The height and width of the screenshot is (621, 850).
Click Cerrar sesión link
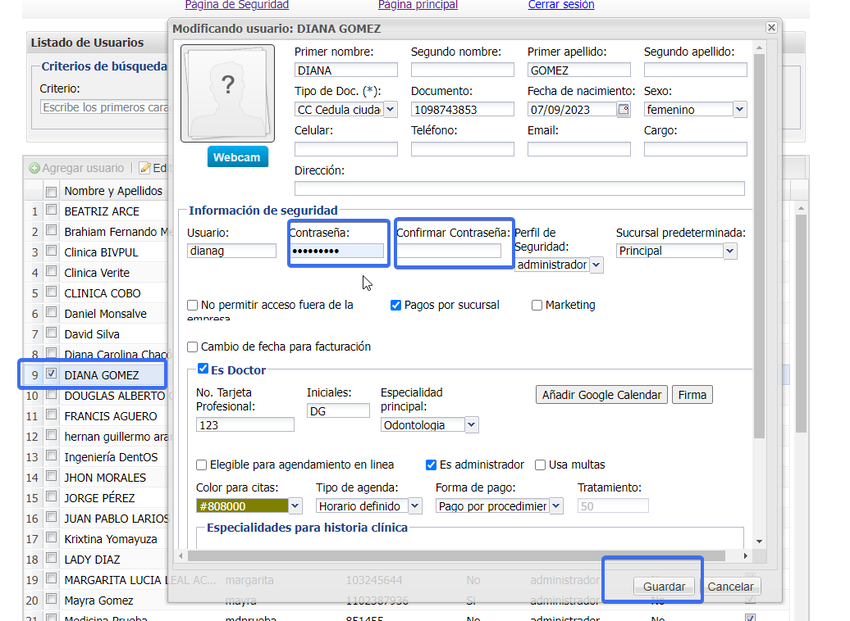(561, 5)
